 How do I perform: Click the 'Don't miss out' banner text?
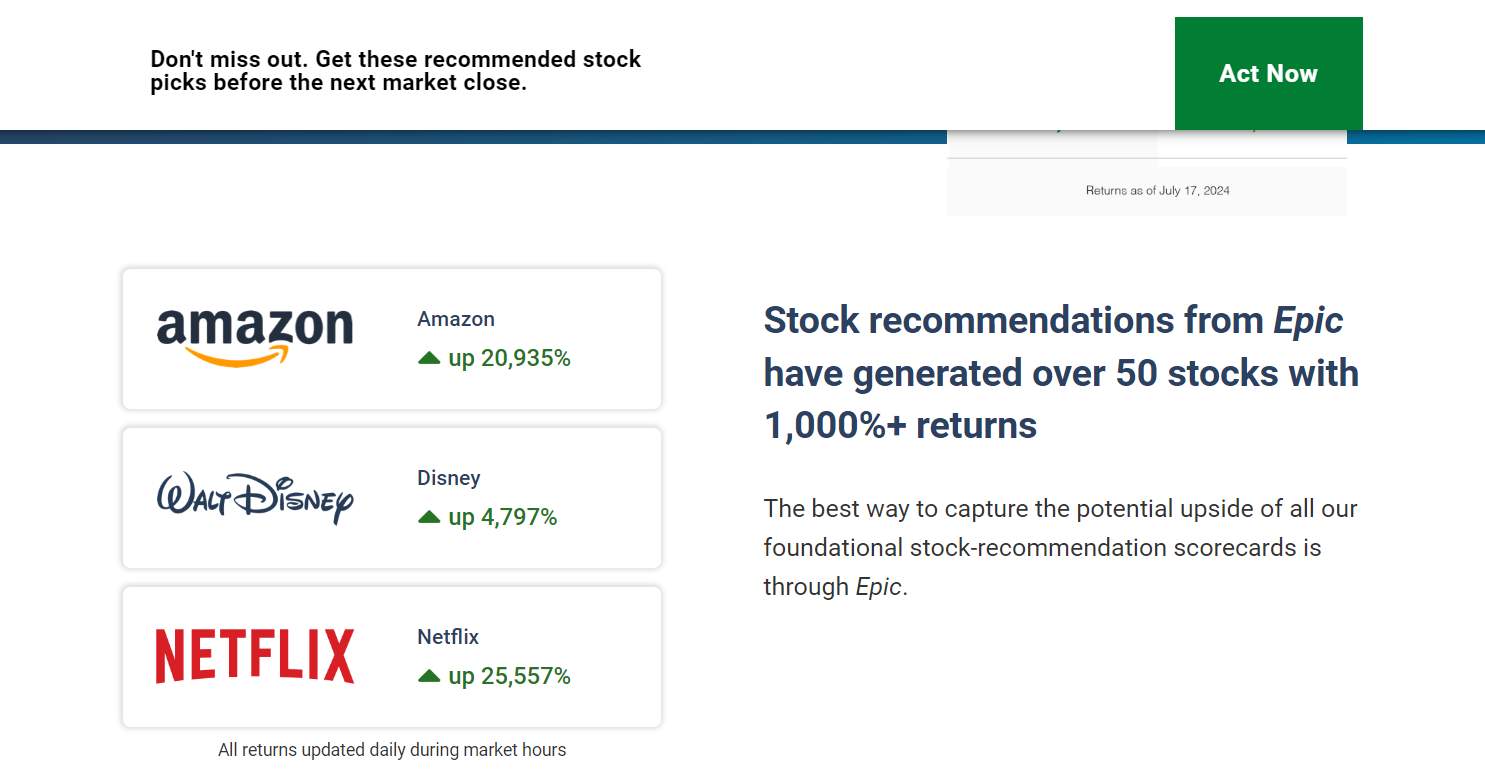(x=396, y=71)
